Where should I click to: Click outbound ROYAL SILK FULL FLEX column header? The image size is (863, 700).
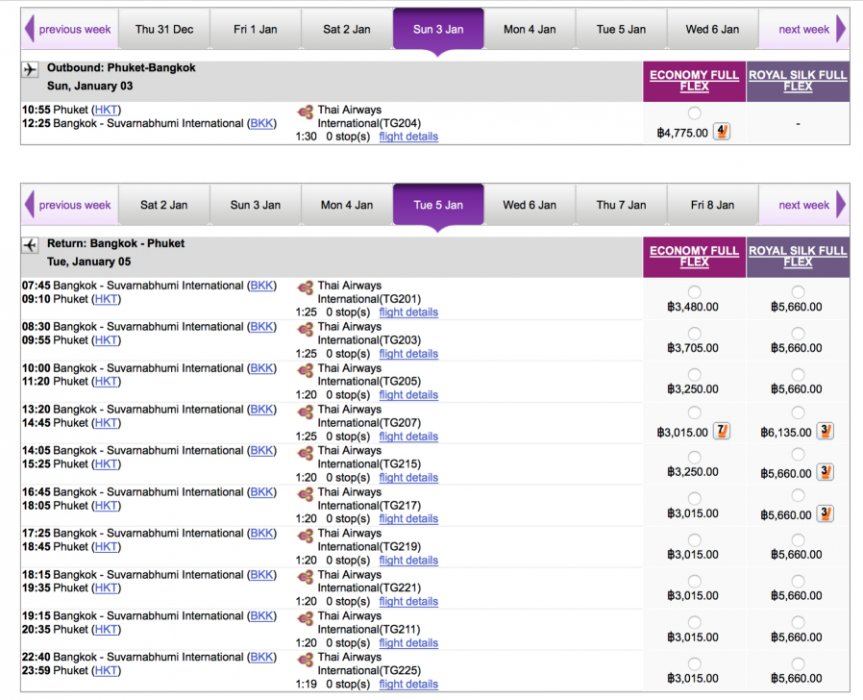pyautogui.click(x=797, y=80)
